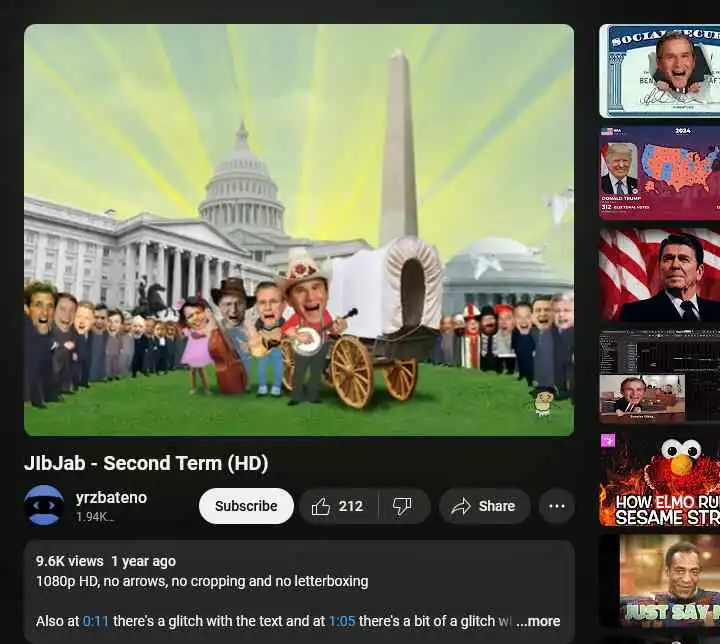
Task: Open the Just Say video thumbnail
Action: (x=660, y=581)
